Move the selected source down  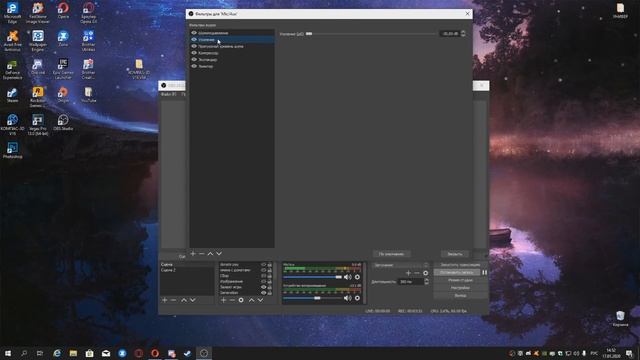[x=260, y=300]
